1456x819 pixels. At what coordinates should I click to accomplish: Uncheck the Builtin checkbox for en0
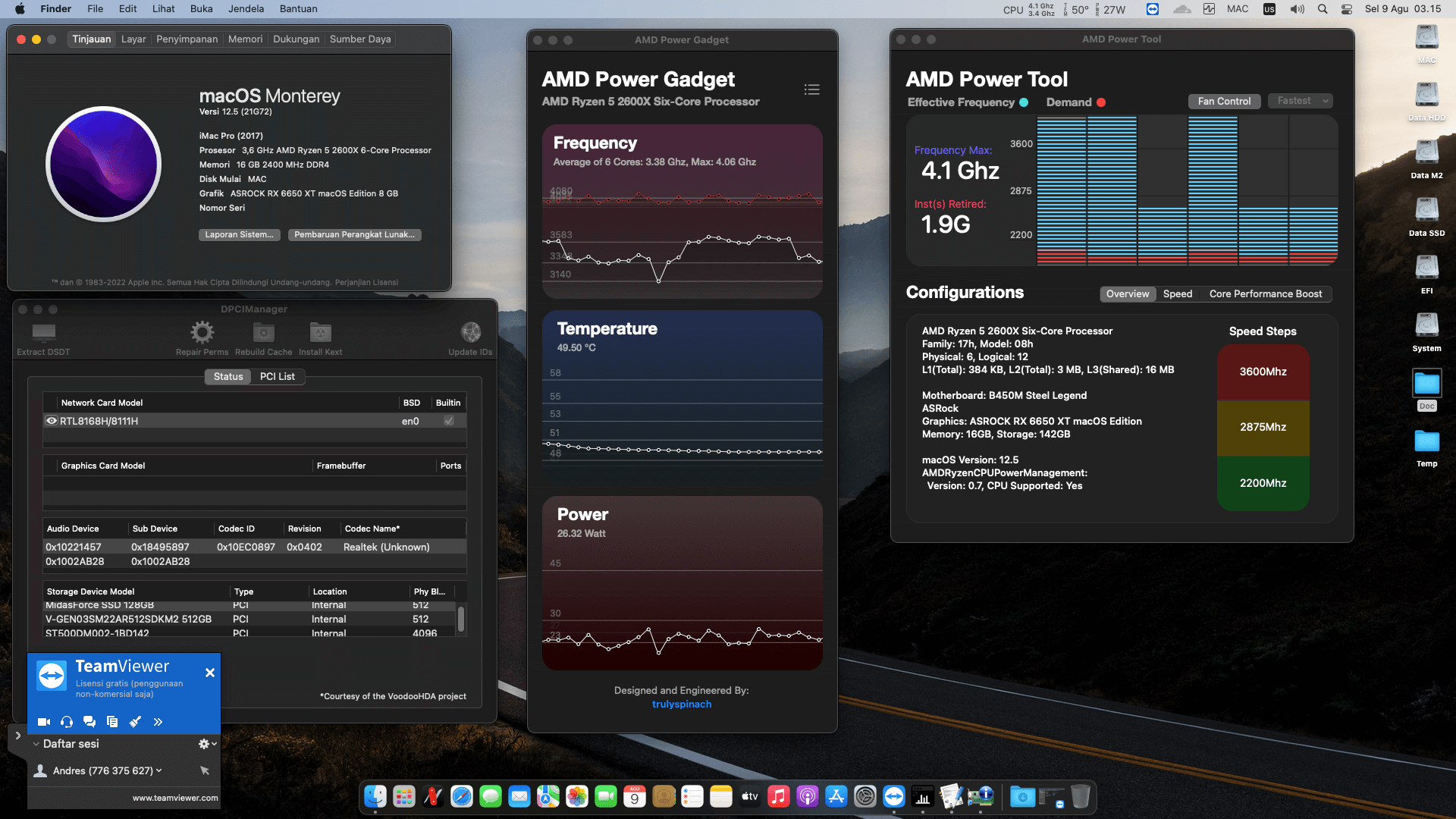(449, 420)
